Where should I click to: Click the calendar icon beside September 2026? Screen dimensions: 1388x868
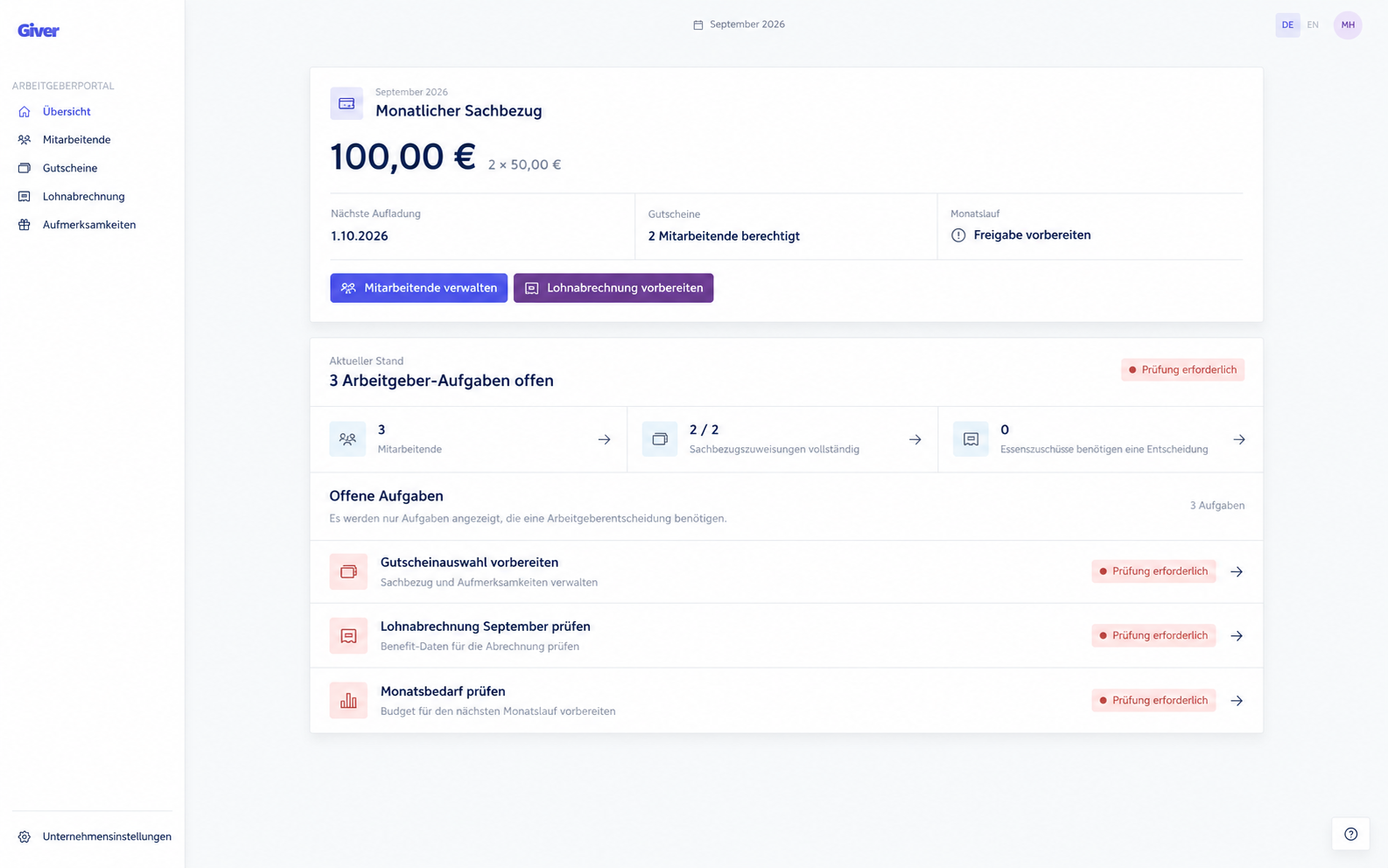pyautogui.click(x=698, y=24)
